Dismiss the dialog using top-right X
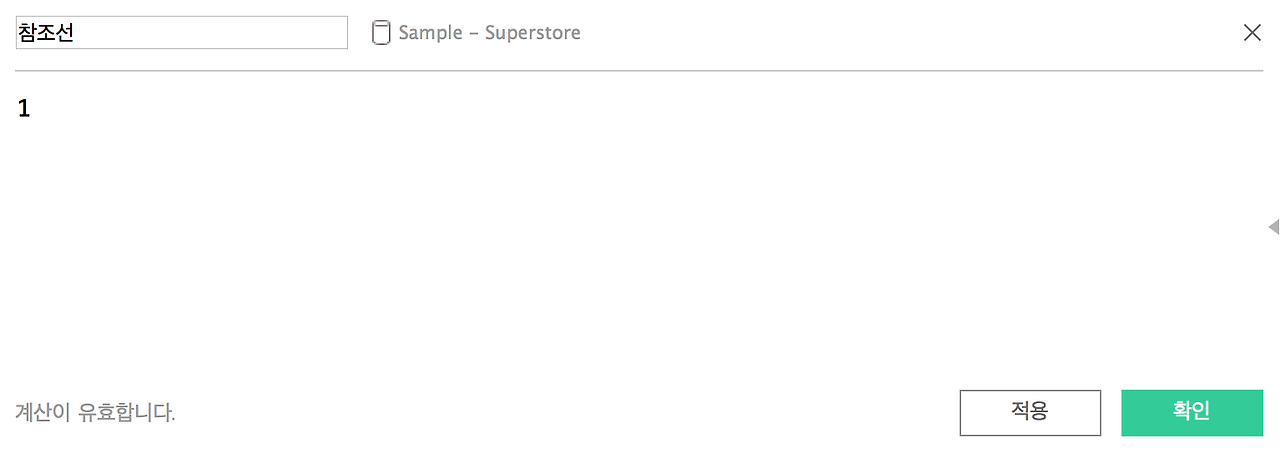1280x453 pixels. (x=1252, y=32)
